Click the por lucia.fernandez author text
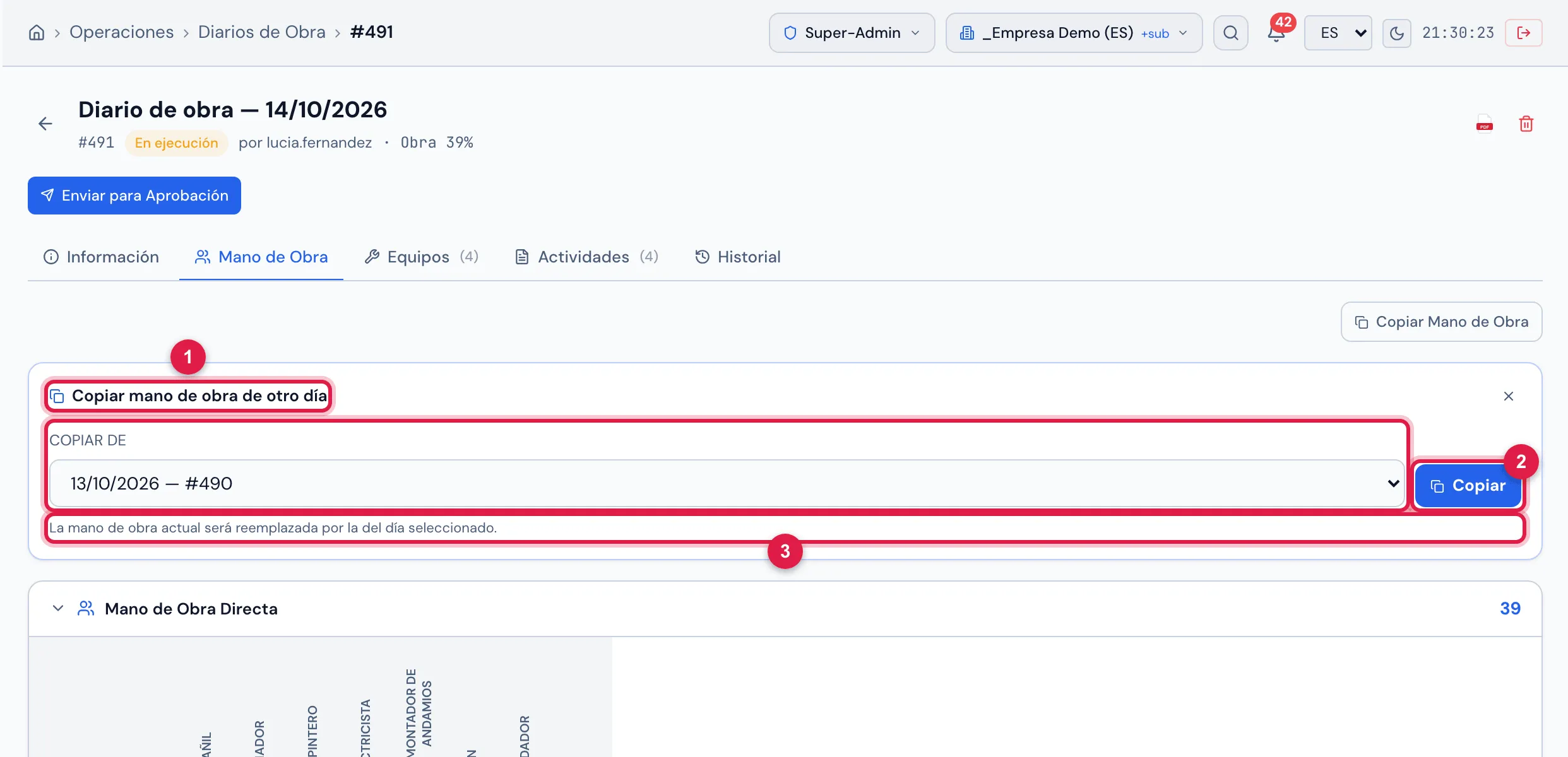Screen dimensions: 1568x757 pyautogui.click(x=306, y=143)
